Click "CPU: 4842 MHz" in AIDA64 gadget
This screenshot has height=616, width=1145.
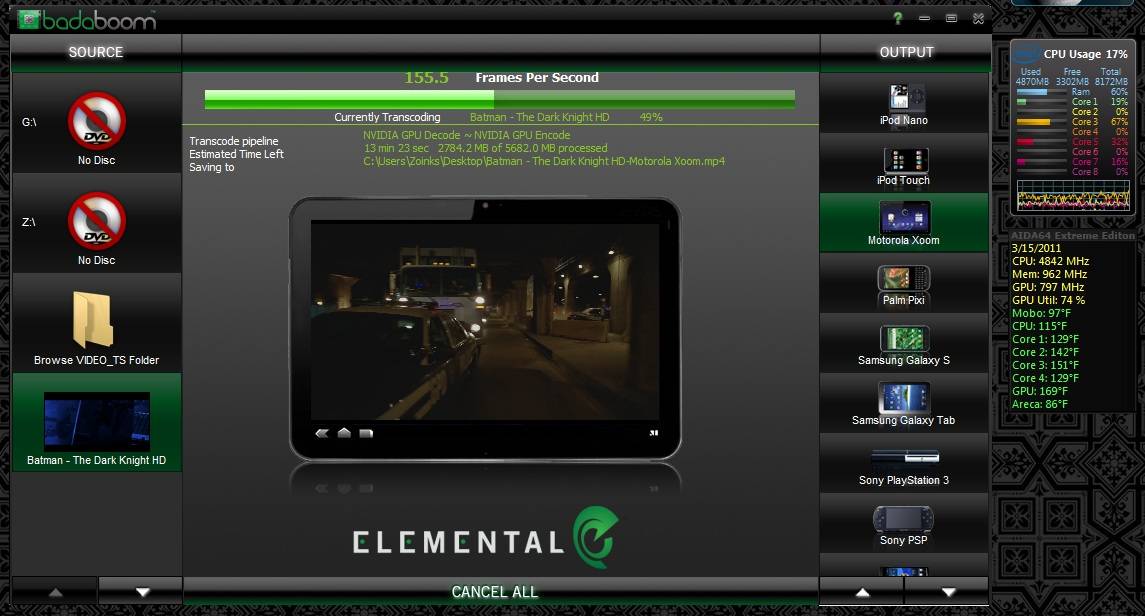point(1050,261)
